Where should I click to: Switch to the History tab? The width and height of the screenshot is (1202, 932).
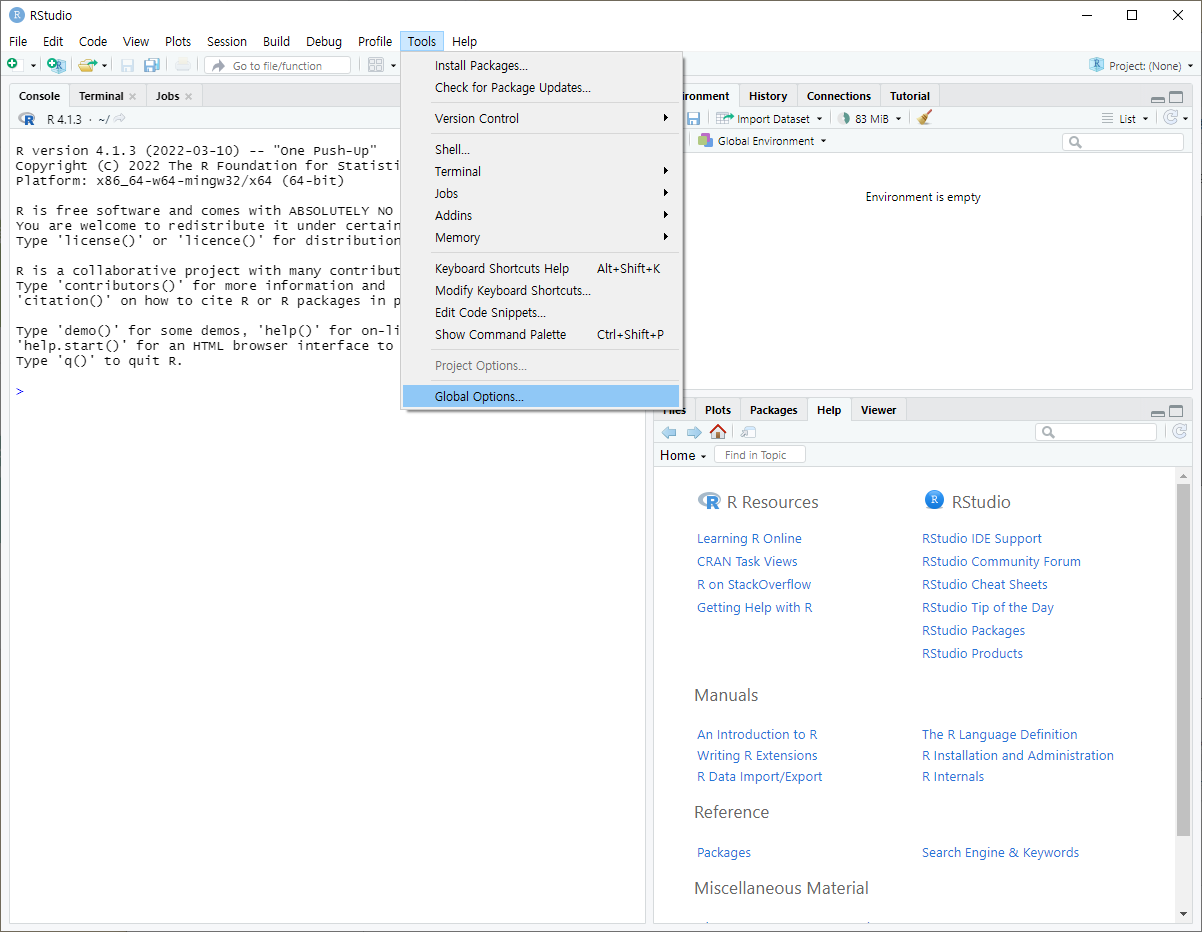point(768,96)
